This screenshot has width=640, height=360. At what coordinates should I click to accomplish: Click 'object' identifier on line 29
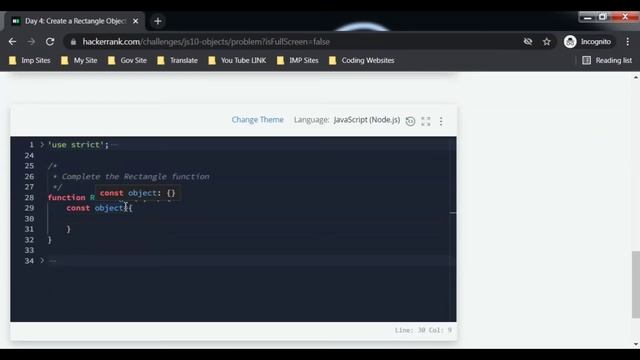(x=109, y=208)
